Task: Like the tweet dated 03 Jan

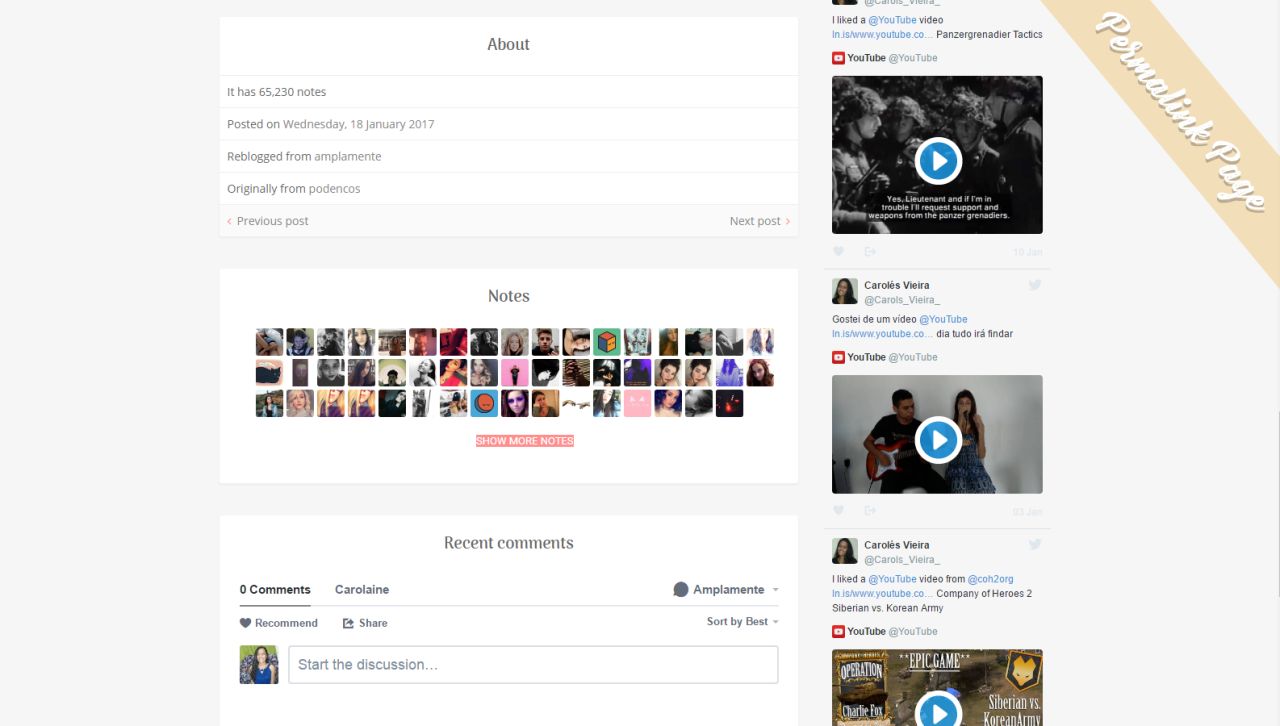Action: (x=839, y=511)
